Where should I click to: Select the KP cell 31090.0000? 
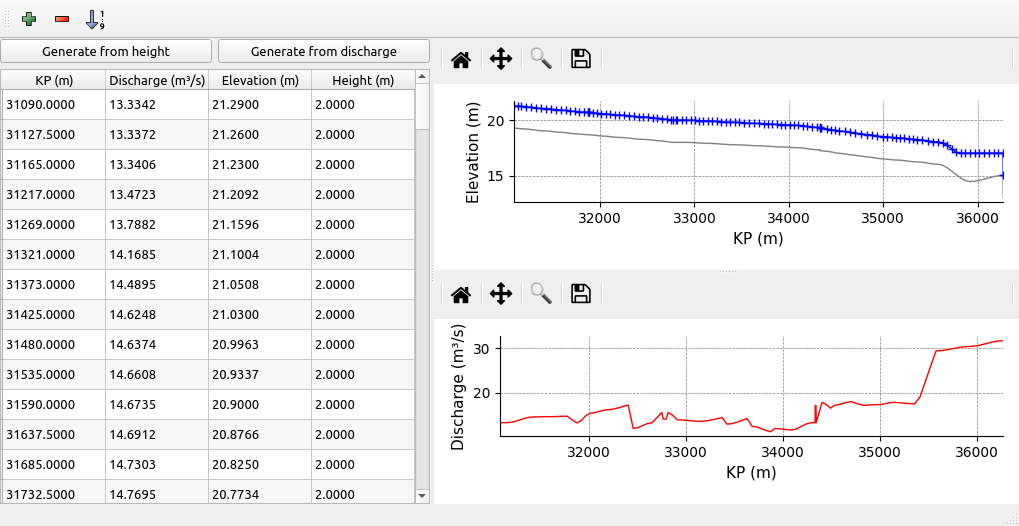pos(53,104)
